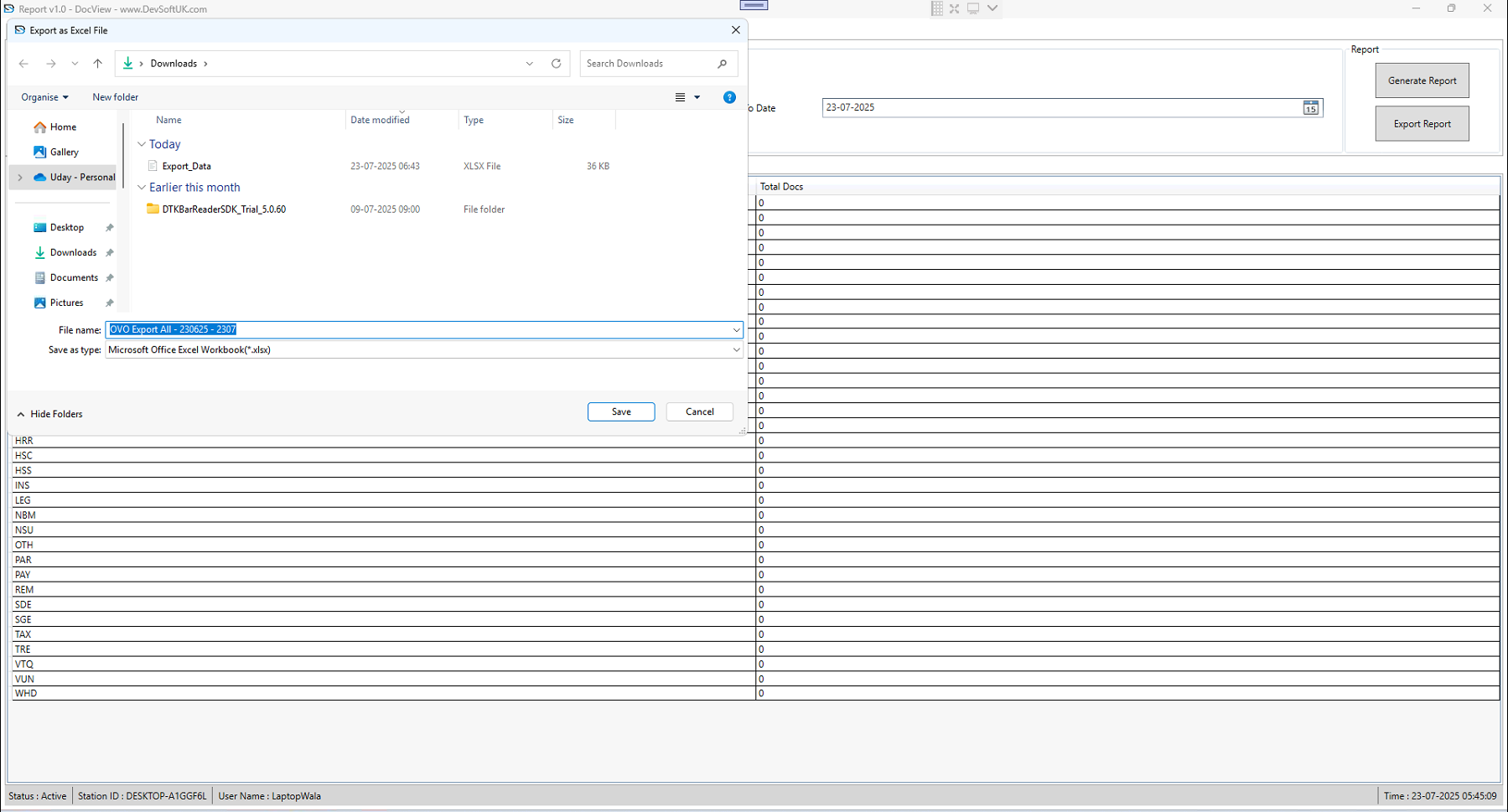1508x812 pixels.
Task: Open the Organise menu
Action: 43,97
